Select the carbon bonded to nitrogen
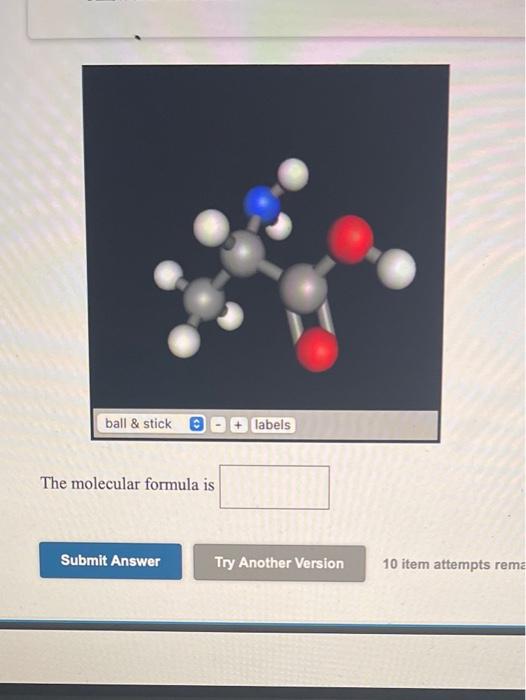This screenshot has width=526, height=700. pyautogui.click(x=243, y=253)
